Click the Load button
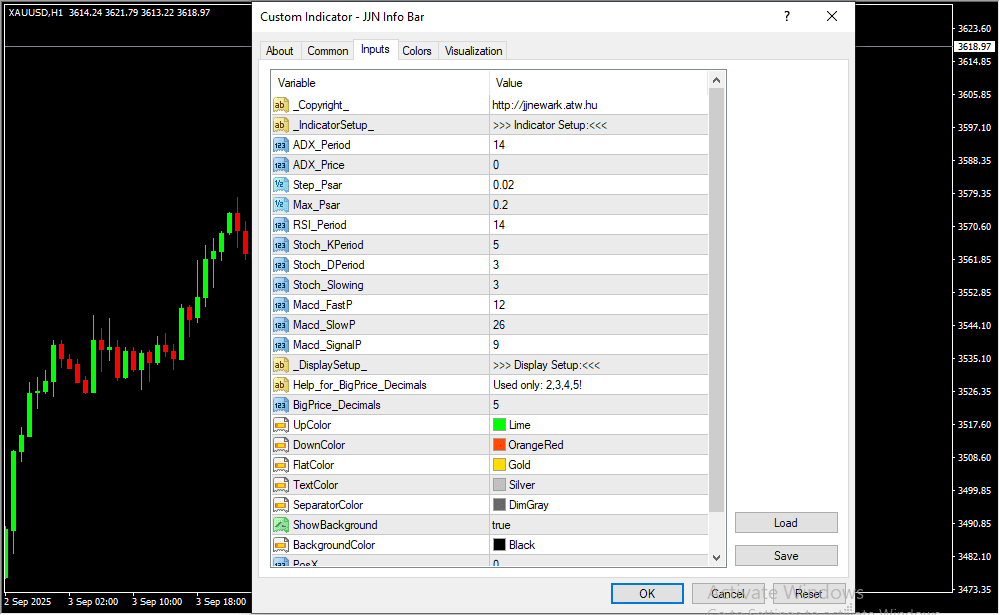This screenshot has width=1000, height=615. (786, 523)
